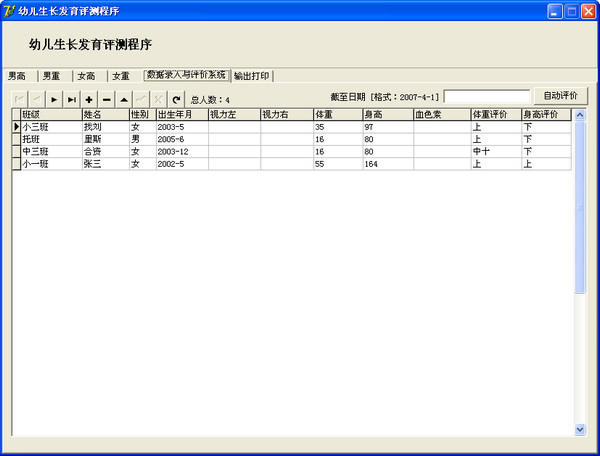Select the row for 托班 class
Image resolution: width=600 pixels, height=456 pixels.
point(50,140)
